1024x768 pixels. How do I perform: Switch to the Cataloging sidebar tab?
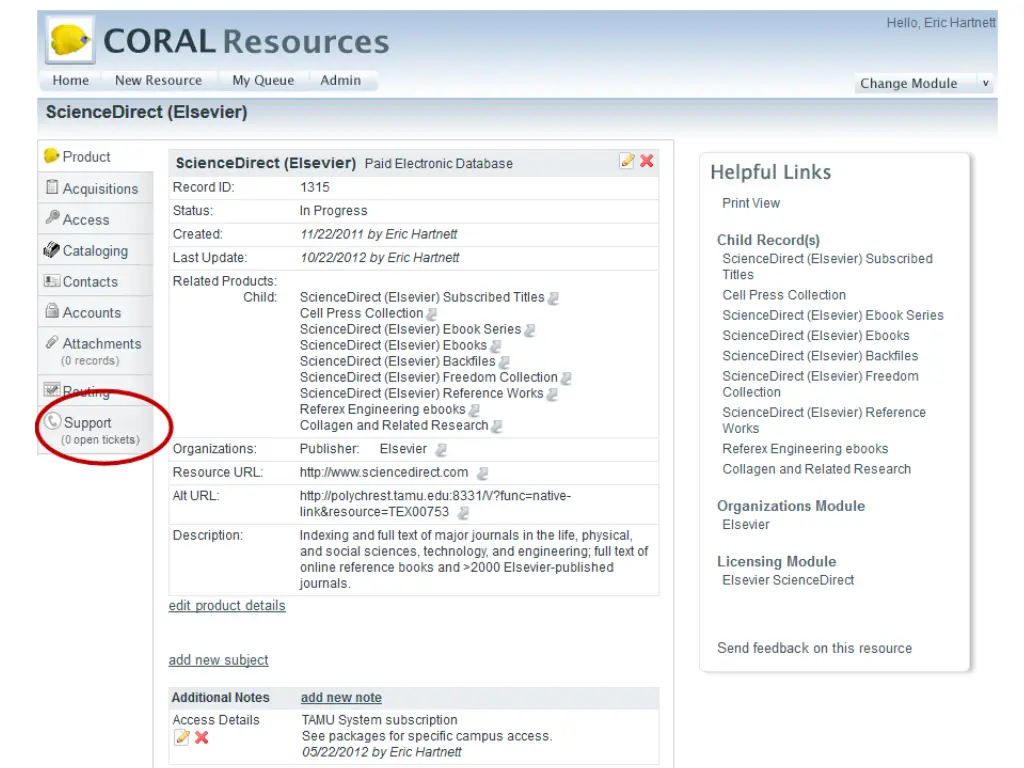pyautogui.click(x=94, y=251)
